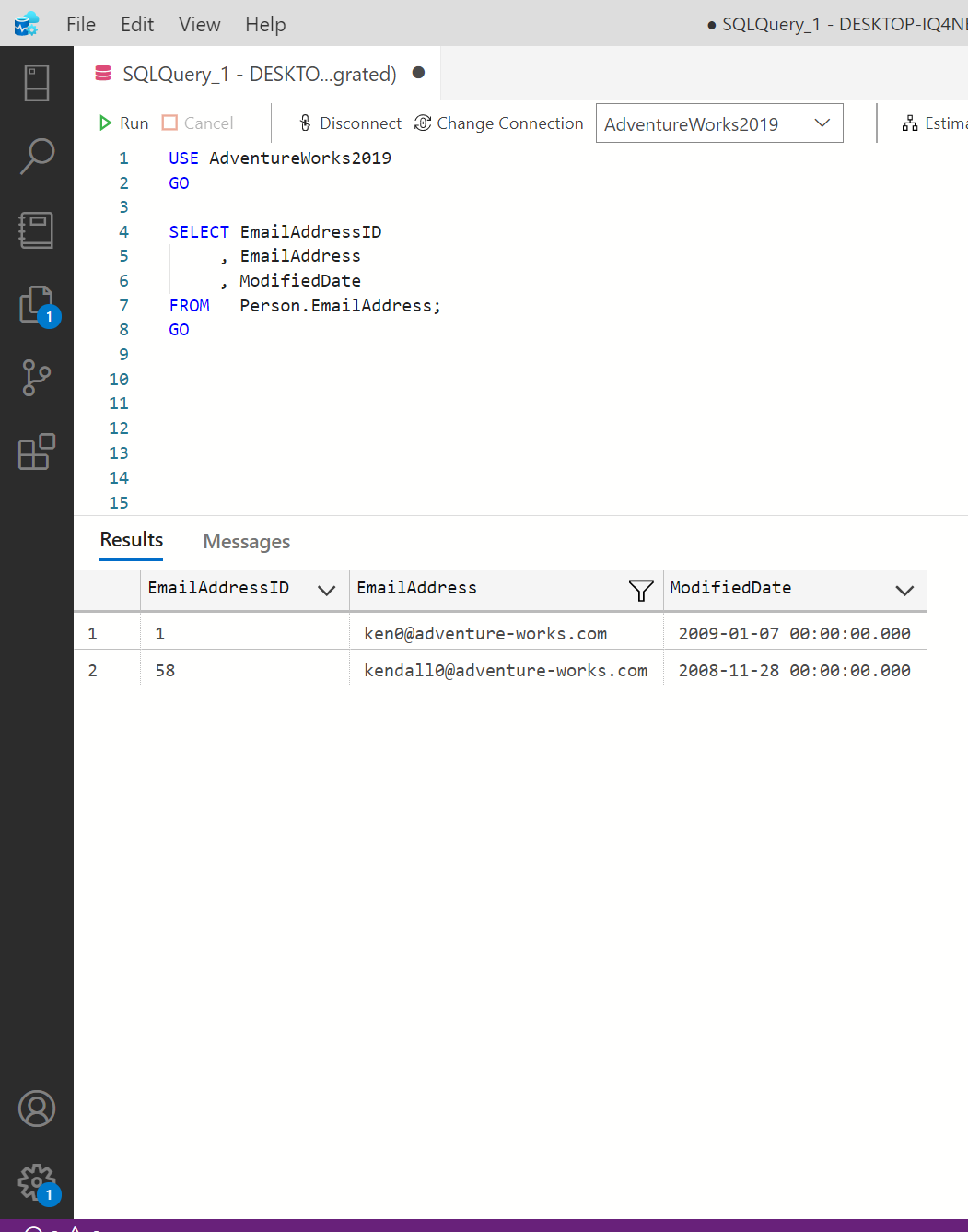The image size is (968, 1232).
Task: Click the Cancel button label
Action: [x=209, y=123]
